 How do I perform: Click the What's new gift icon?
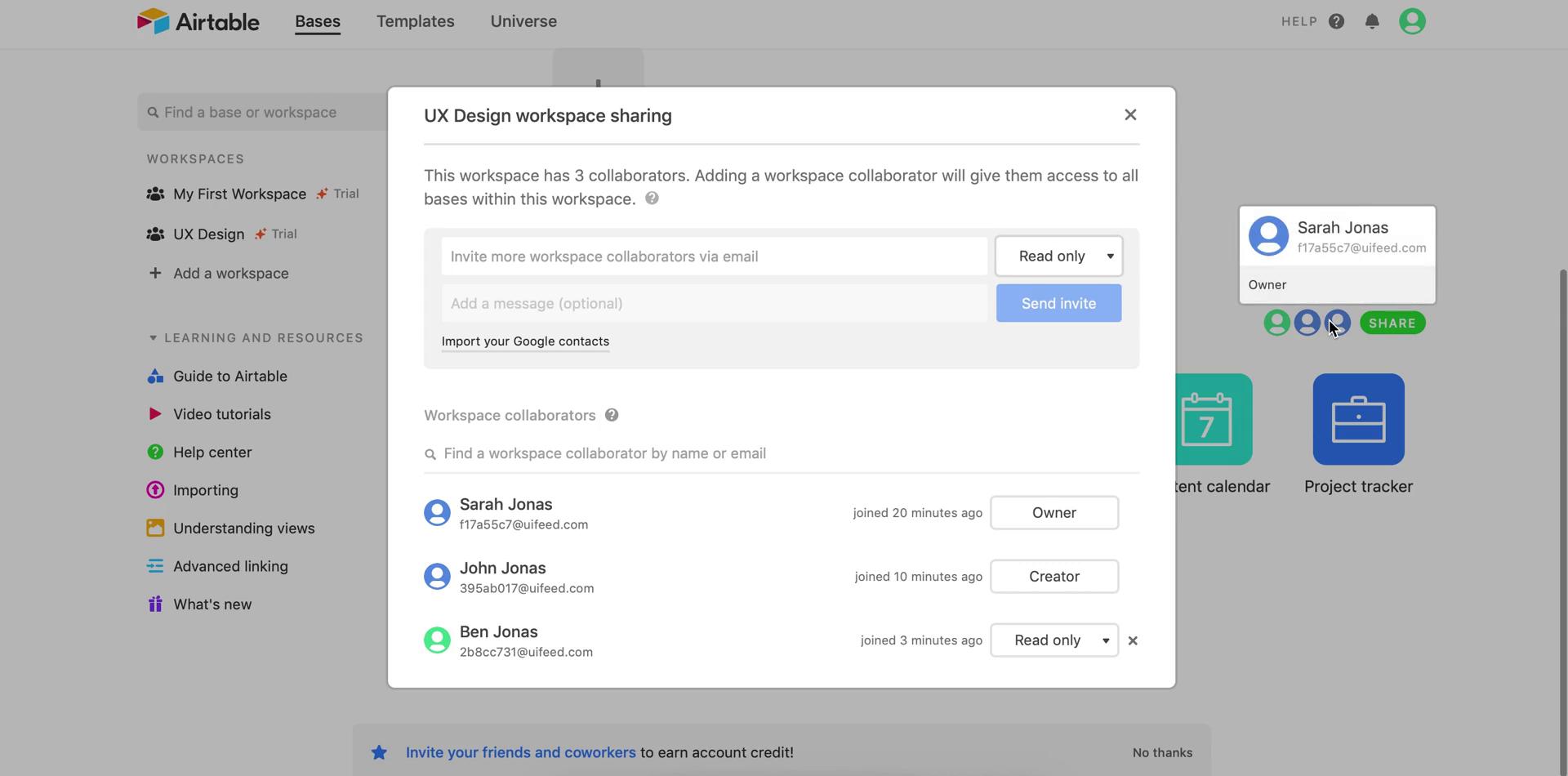click(155, 604)
